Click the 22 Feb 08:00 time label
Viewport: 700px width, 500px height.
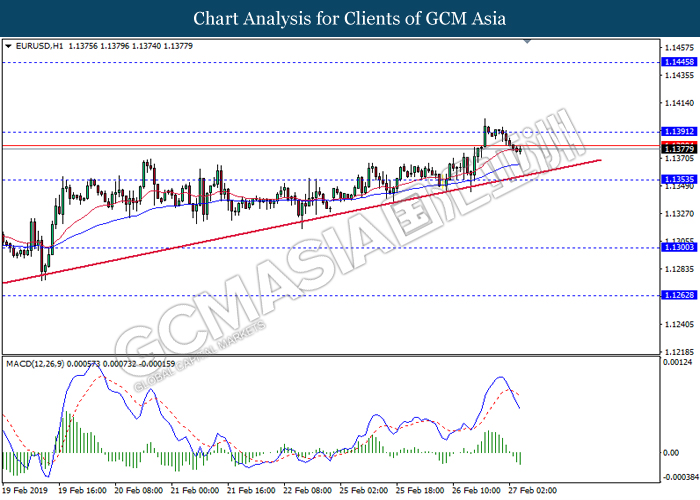(307, 491)
